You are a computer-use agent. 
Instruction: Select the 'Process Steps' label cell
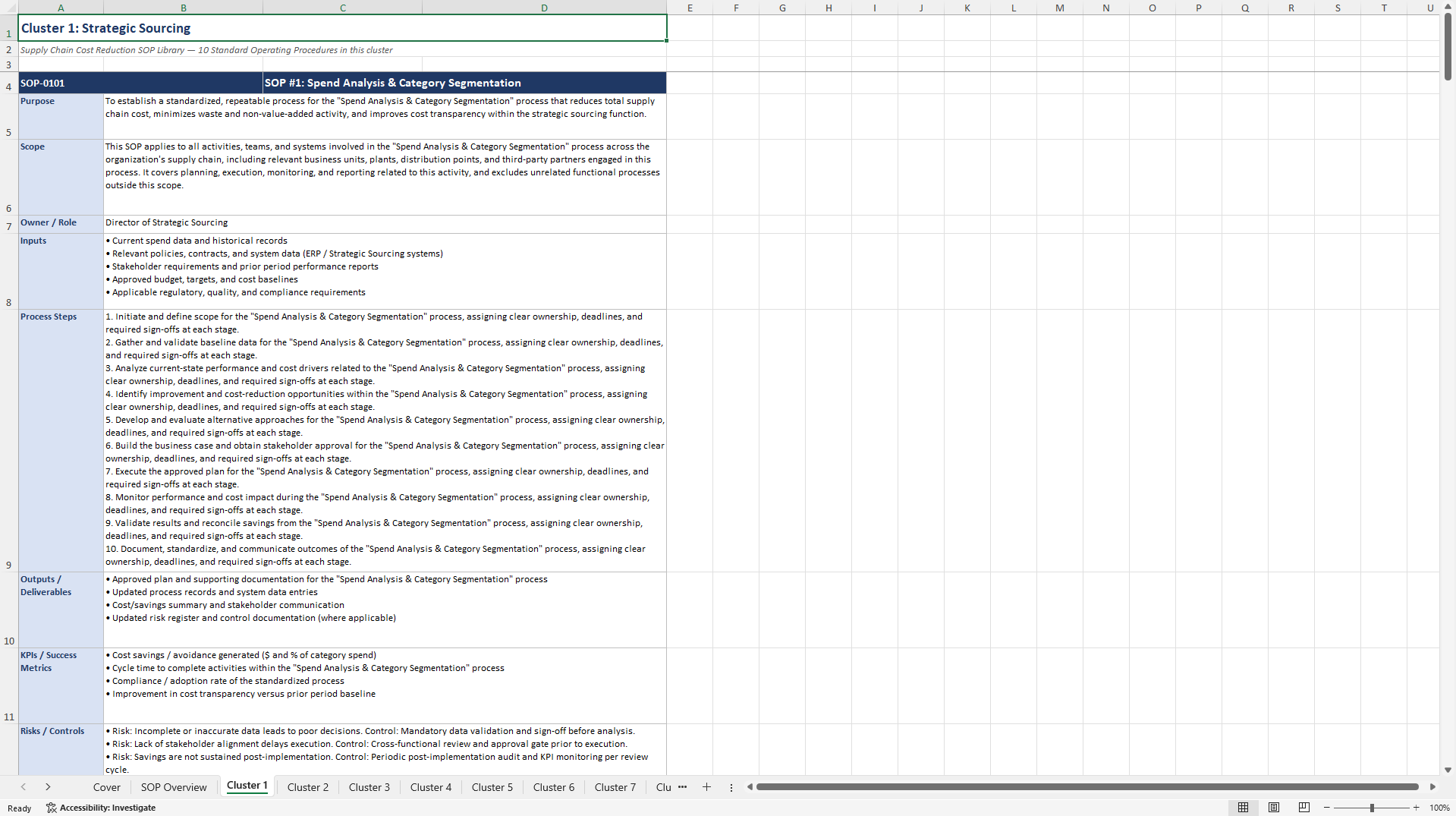(61, 440)
